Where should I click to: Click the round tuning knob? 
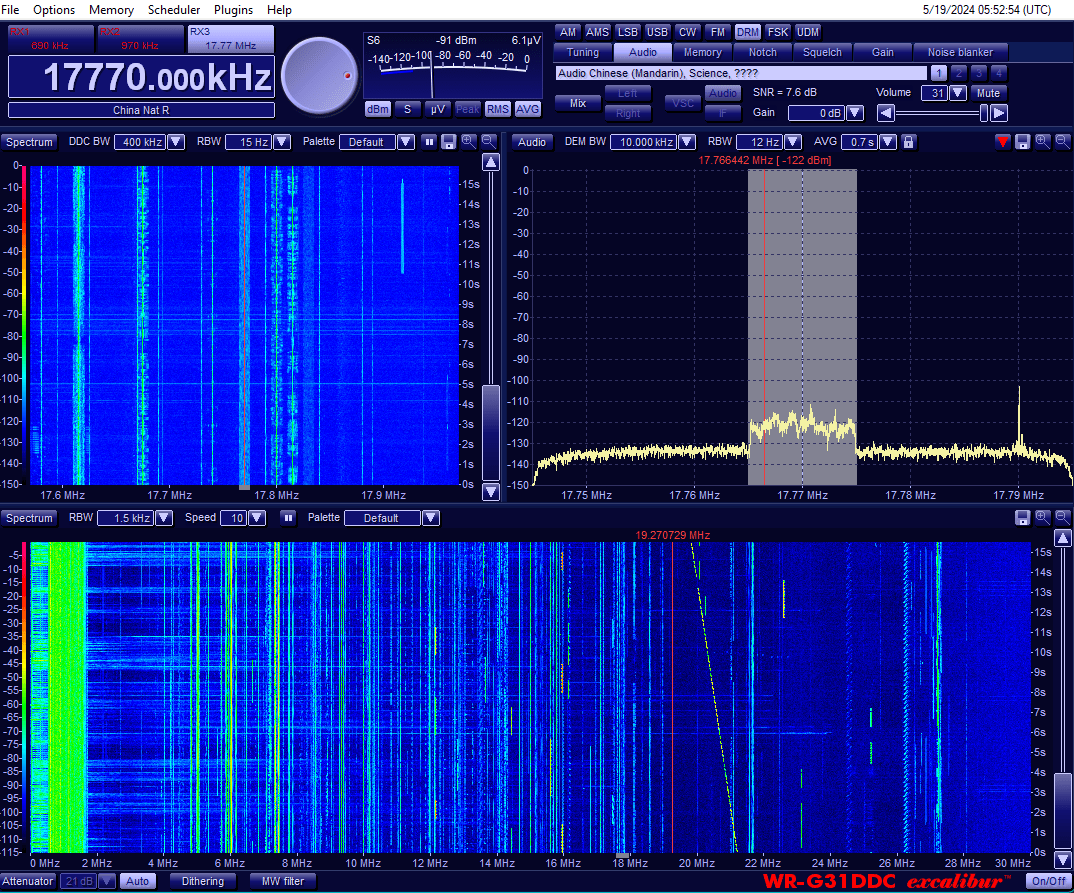(320, 75)
